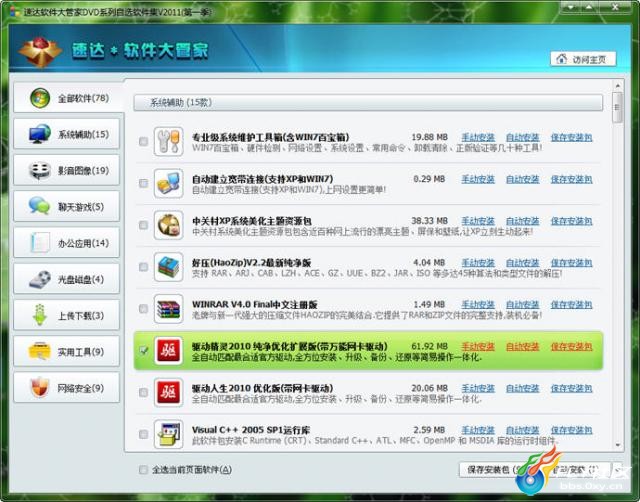The width and height of the screenshot is (640, 502).
Task: Click 访问主页 button
Action: pos(583,59)
